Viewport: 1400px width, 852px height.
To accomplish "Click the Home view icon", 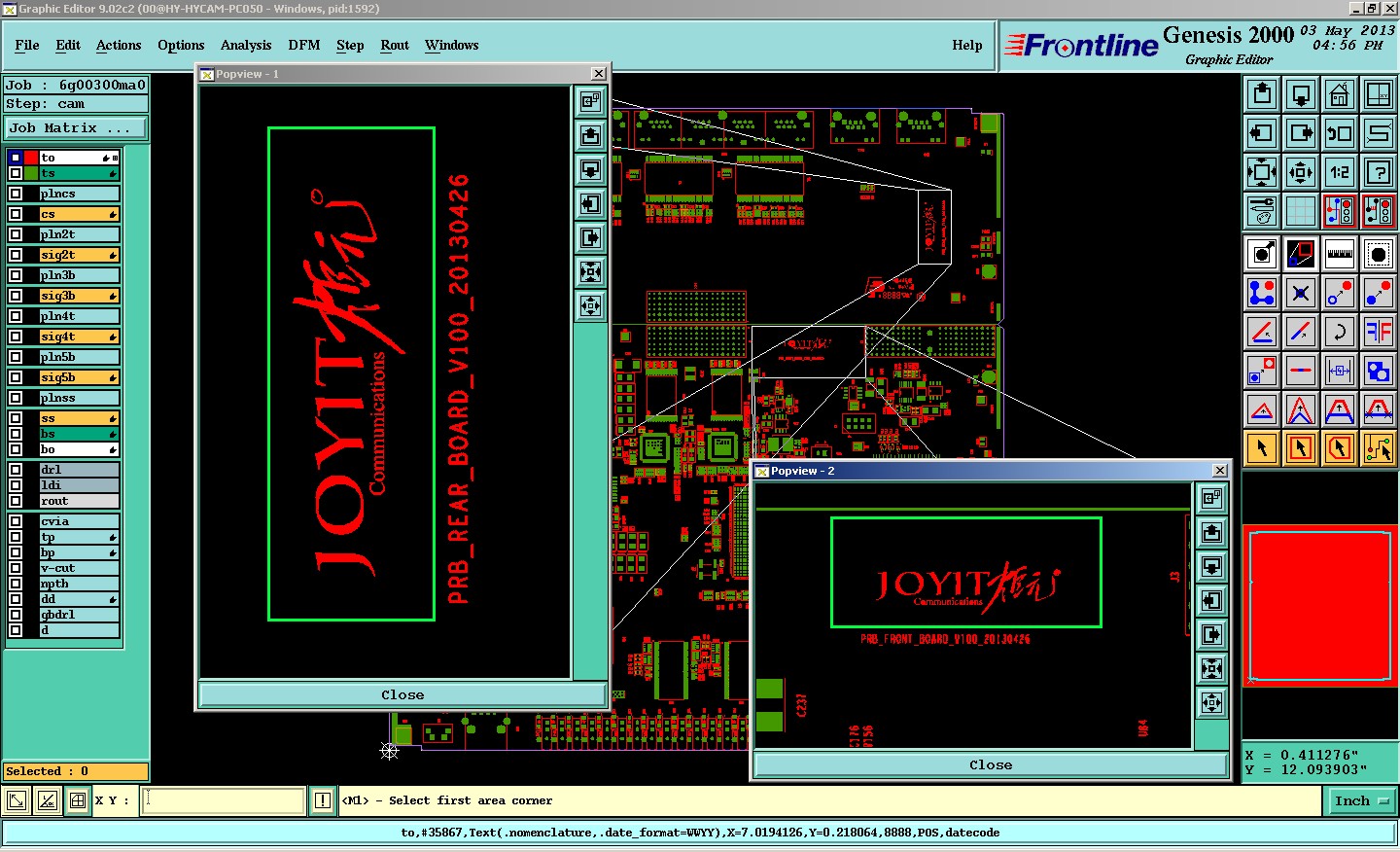I will click(x=1340, y=94).
